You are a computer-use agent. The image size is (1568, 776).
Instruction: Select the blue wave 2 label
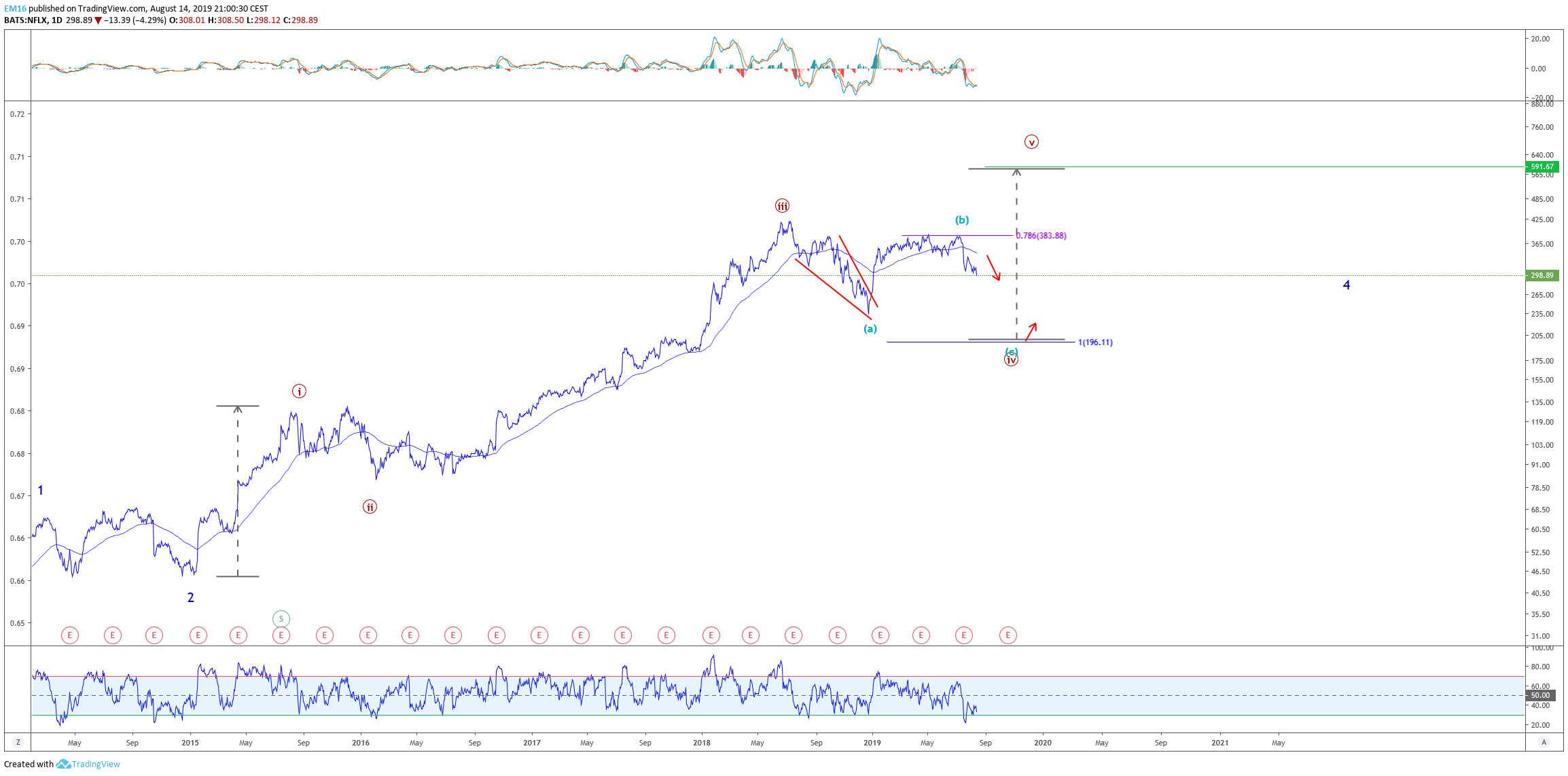pyautogui.click(x=191, y=597)
